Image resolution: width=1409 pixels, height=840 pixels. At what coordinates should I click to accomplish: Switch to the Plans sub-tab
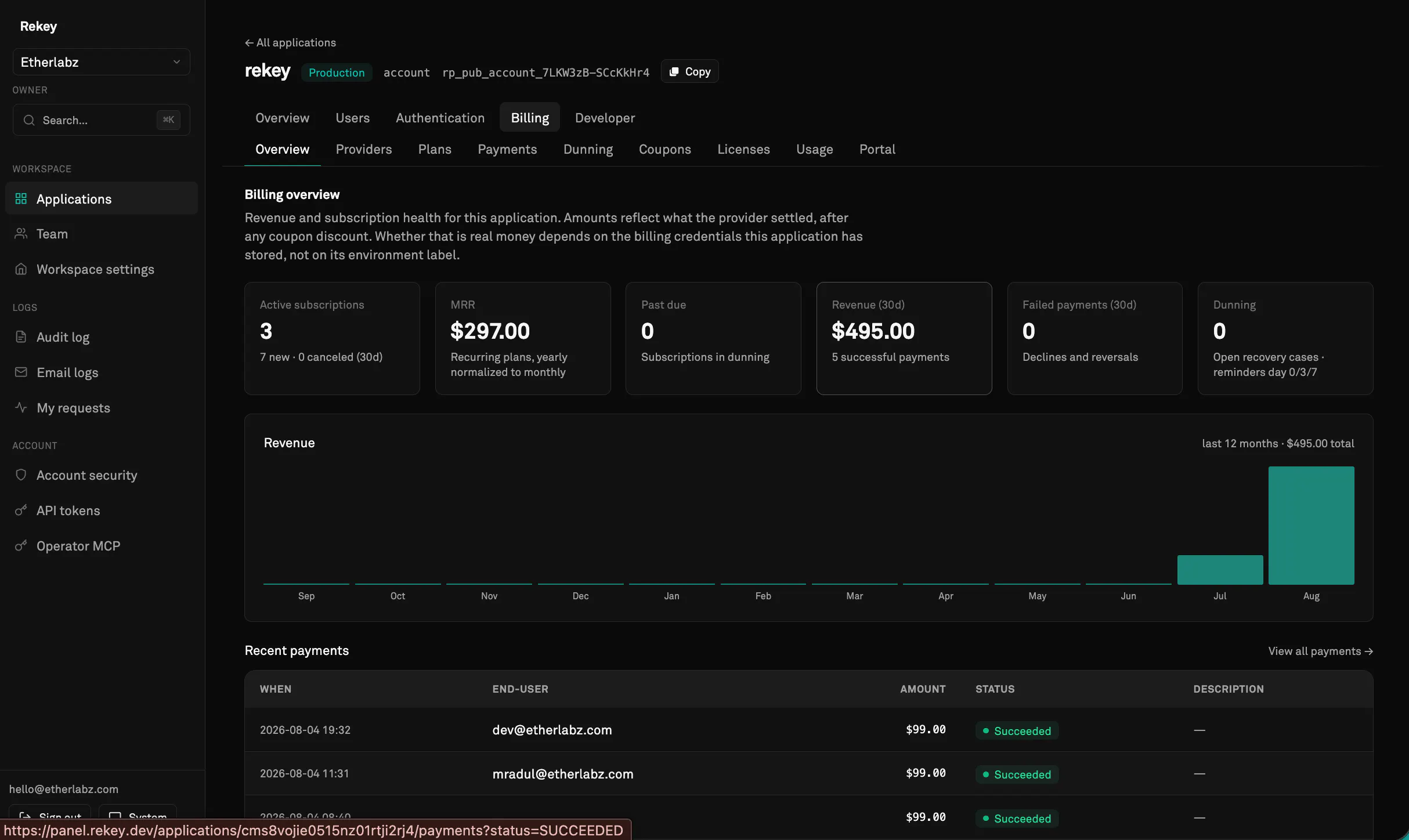point(435,149)
